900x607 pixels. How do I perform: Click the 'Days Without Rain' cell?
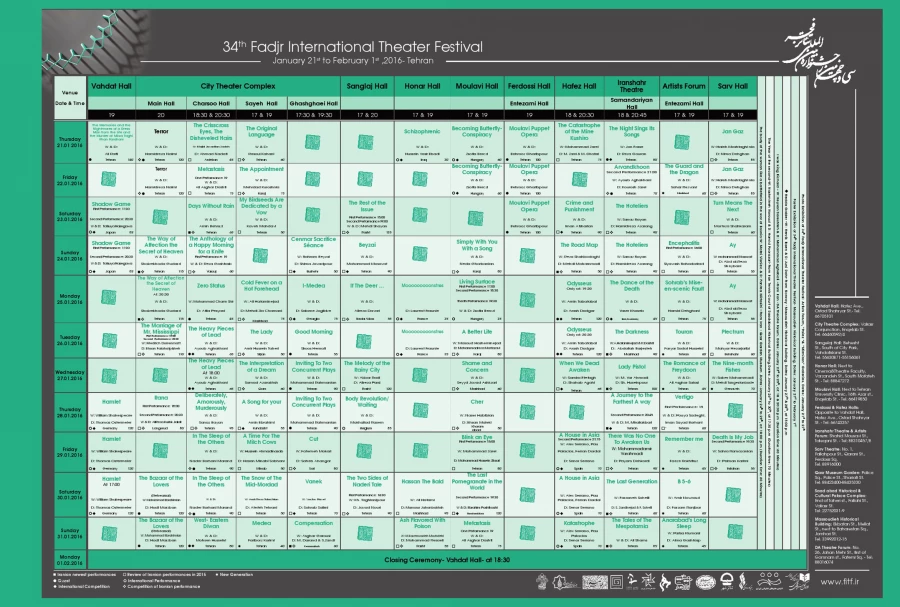[x=211, y=216]
